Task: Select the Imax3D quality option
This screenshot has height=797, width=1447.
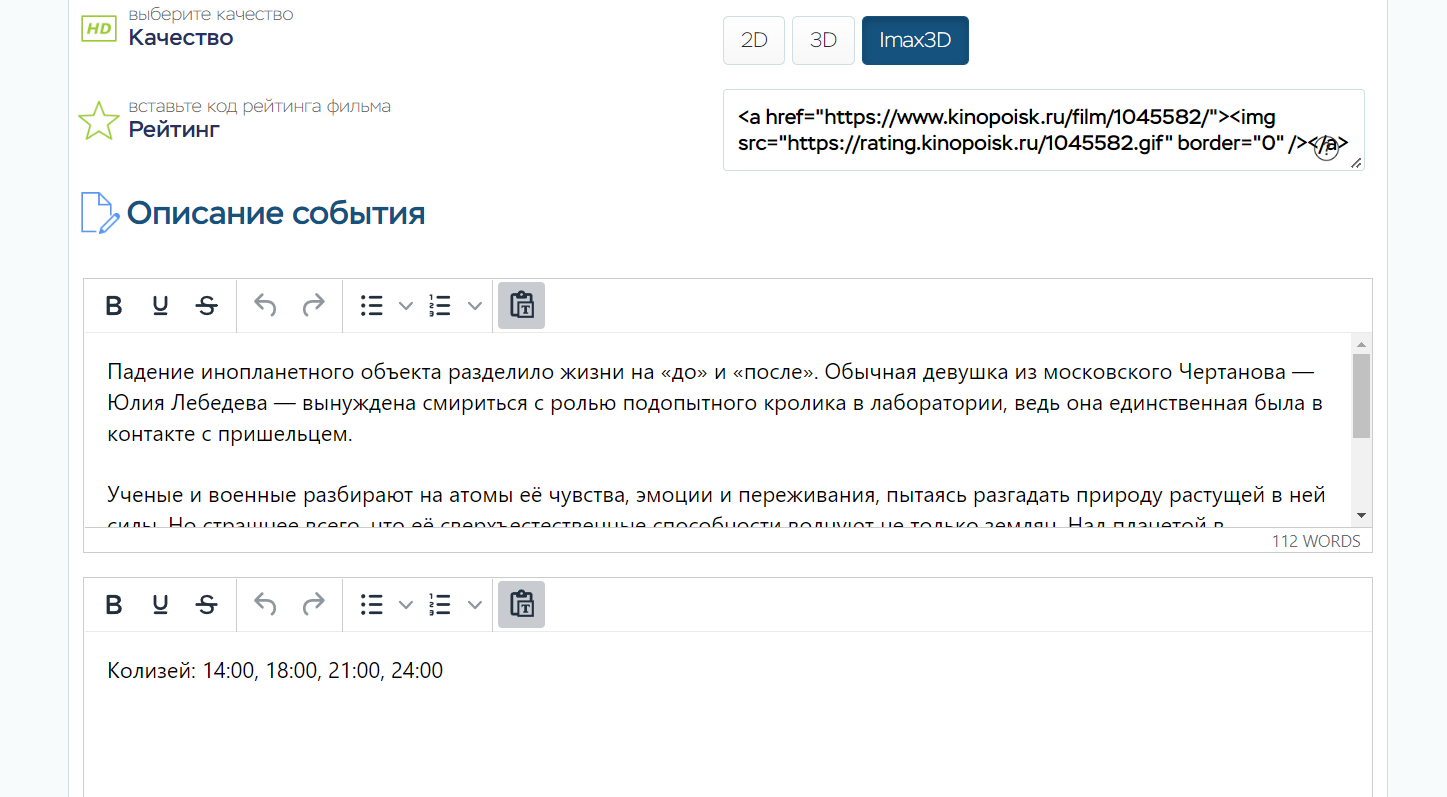Action: tap(915, 41)
